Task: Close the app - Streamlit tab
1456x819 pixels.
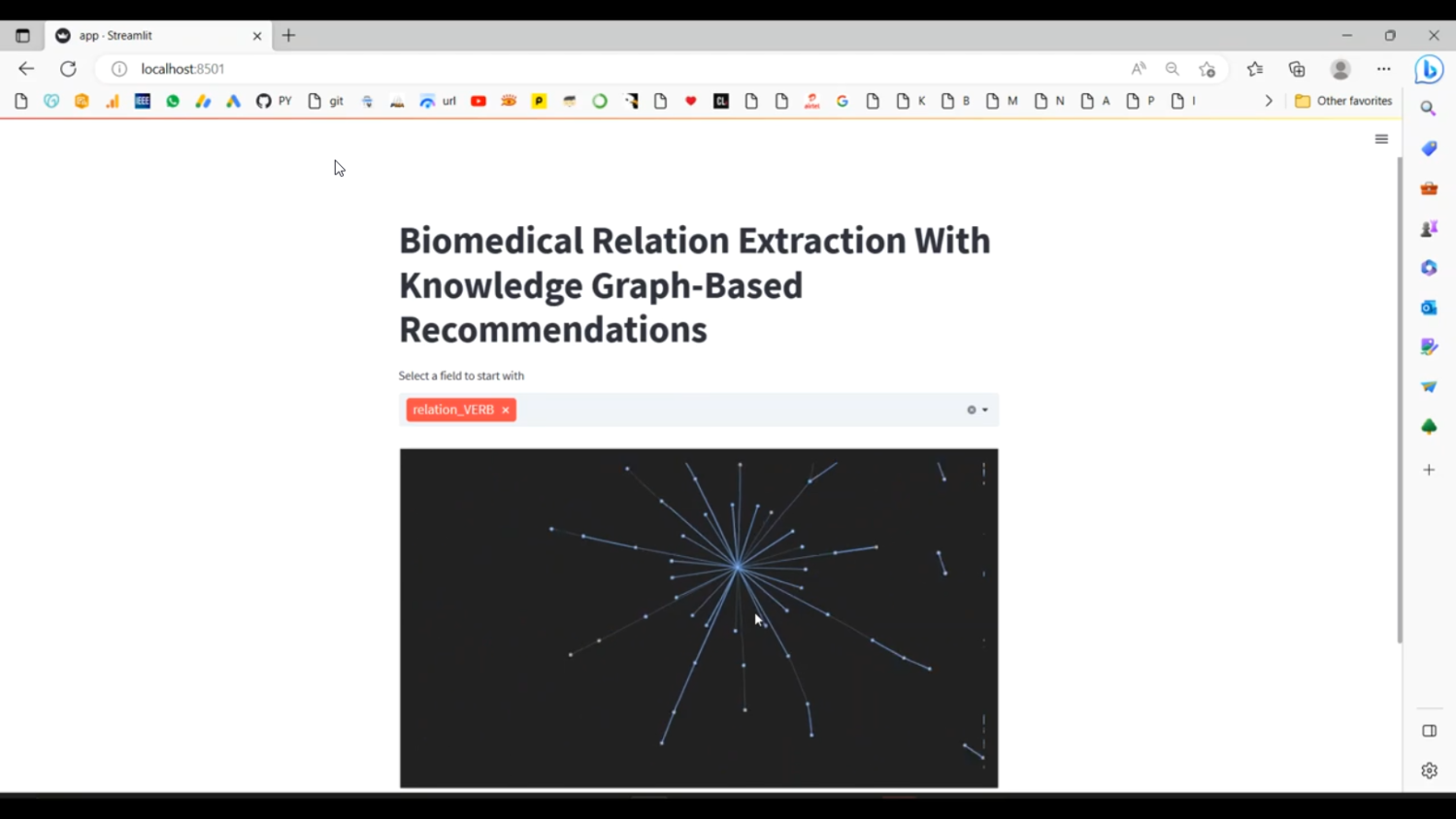Action: click(257, 36)
